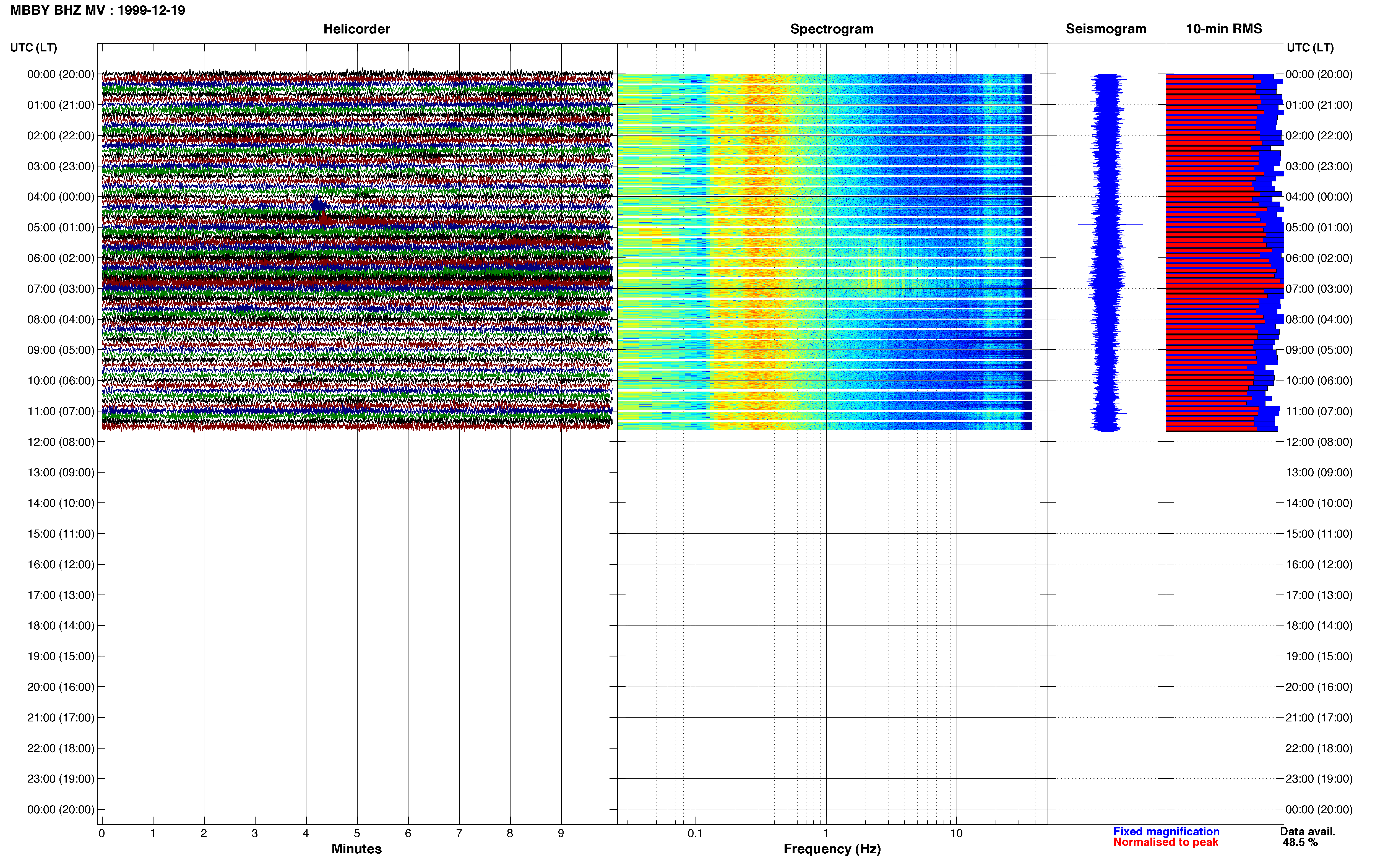Screen dimensions: 1388x868
Task: Click the right 07:00 (03:00) time label
Action: click(x=1319, y=289)
